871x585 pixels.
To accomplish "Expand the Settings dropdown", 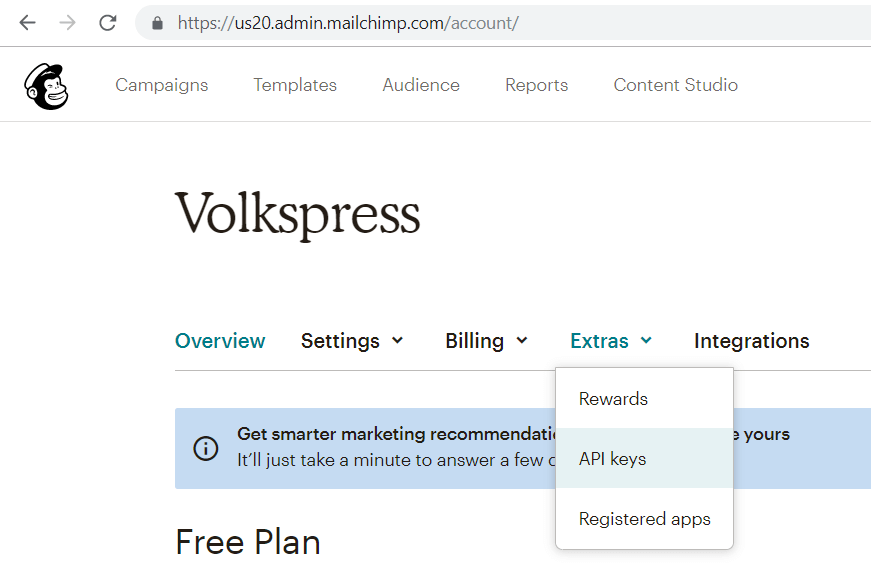I will click(352, 341).
